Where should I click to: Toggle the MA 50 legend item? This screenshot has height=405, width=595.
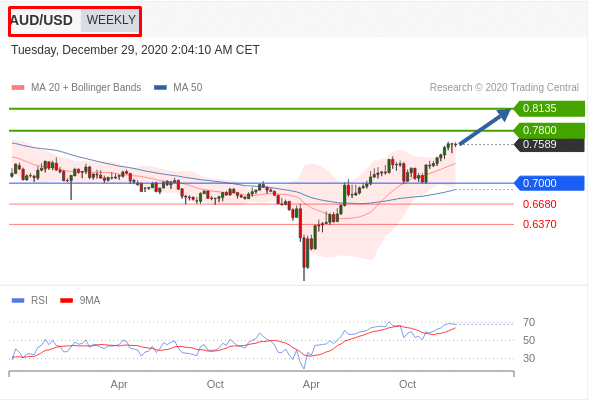coord(178,88)
